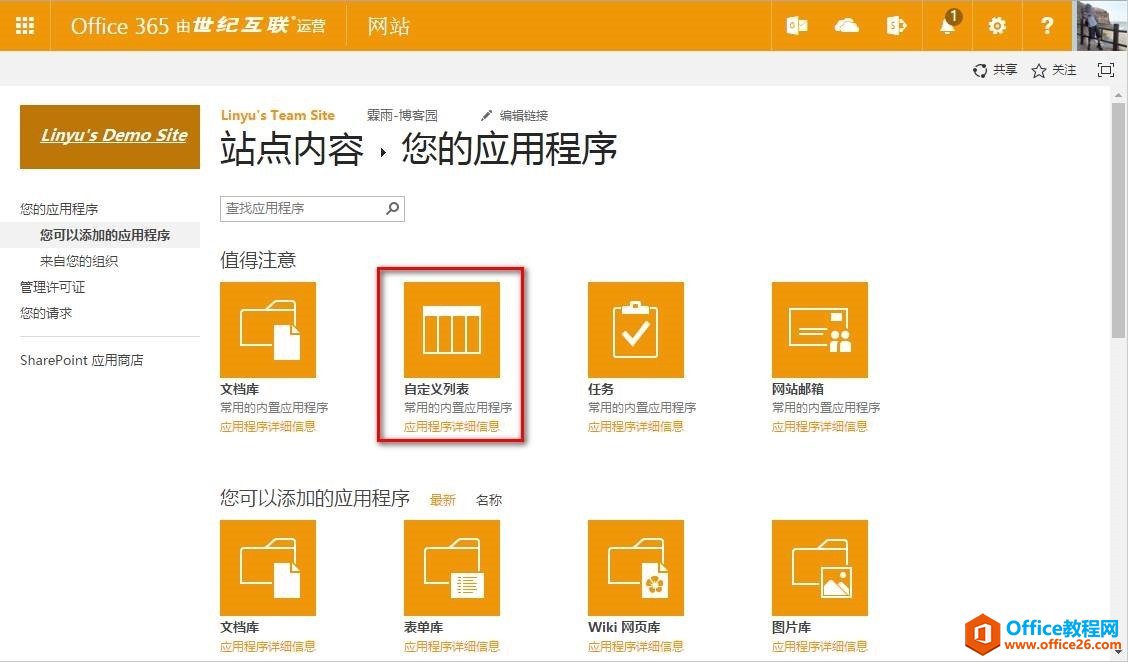Click 编辑链接 edit links
The width and height of the screenshot is (1128, 662).
[515, 115]
